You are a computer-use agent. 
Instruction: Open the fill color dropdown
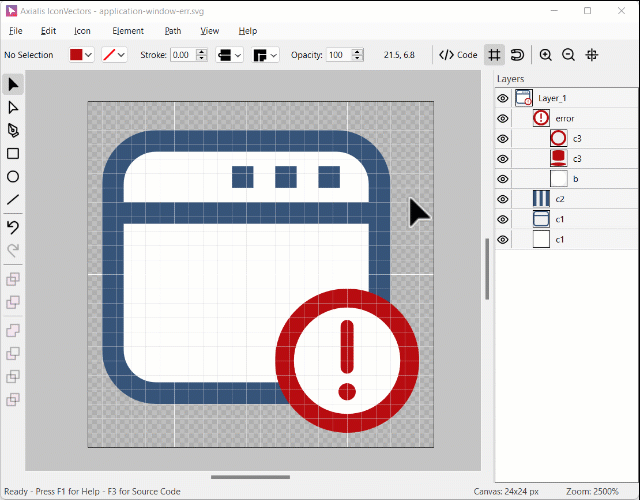88,55
